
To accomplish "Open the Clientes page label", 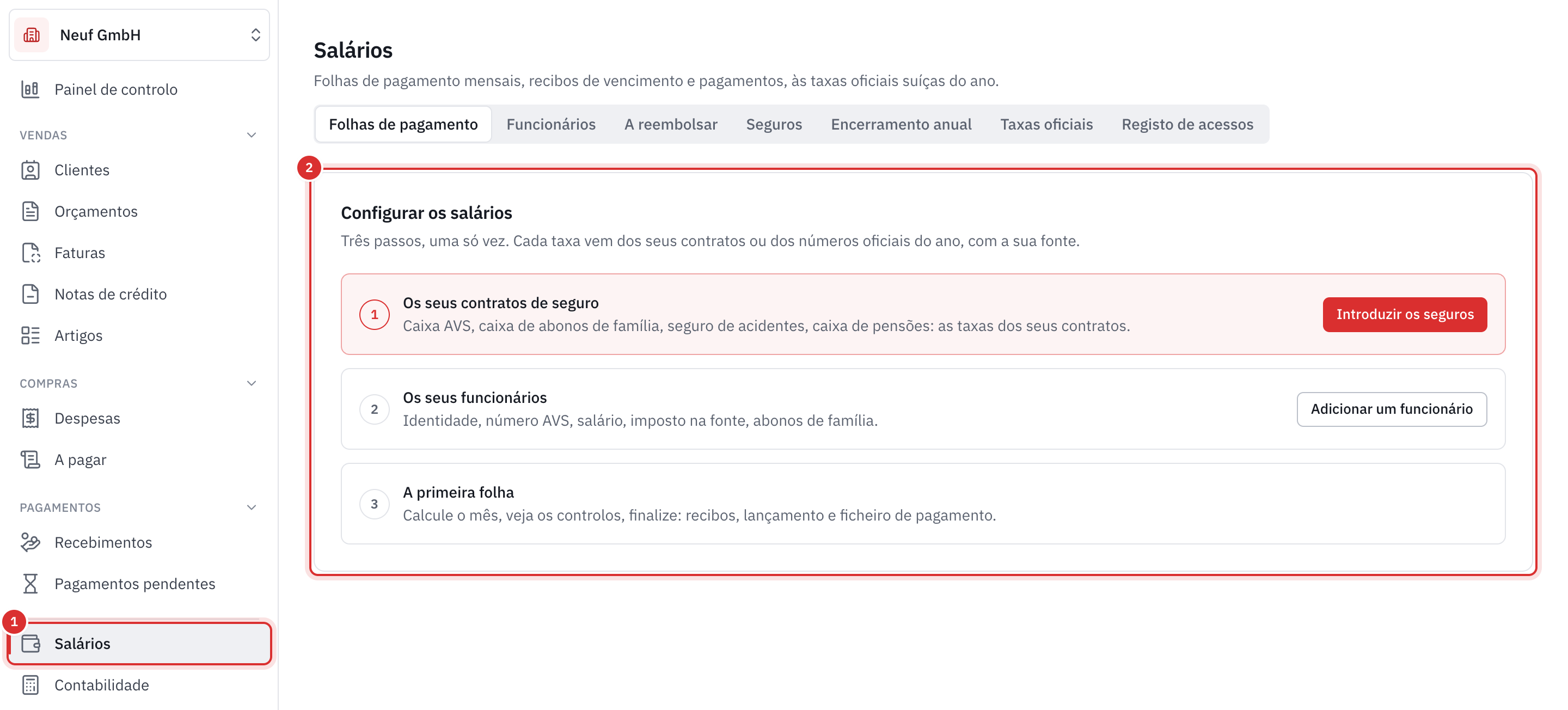I will point(82,170).
